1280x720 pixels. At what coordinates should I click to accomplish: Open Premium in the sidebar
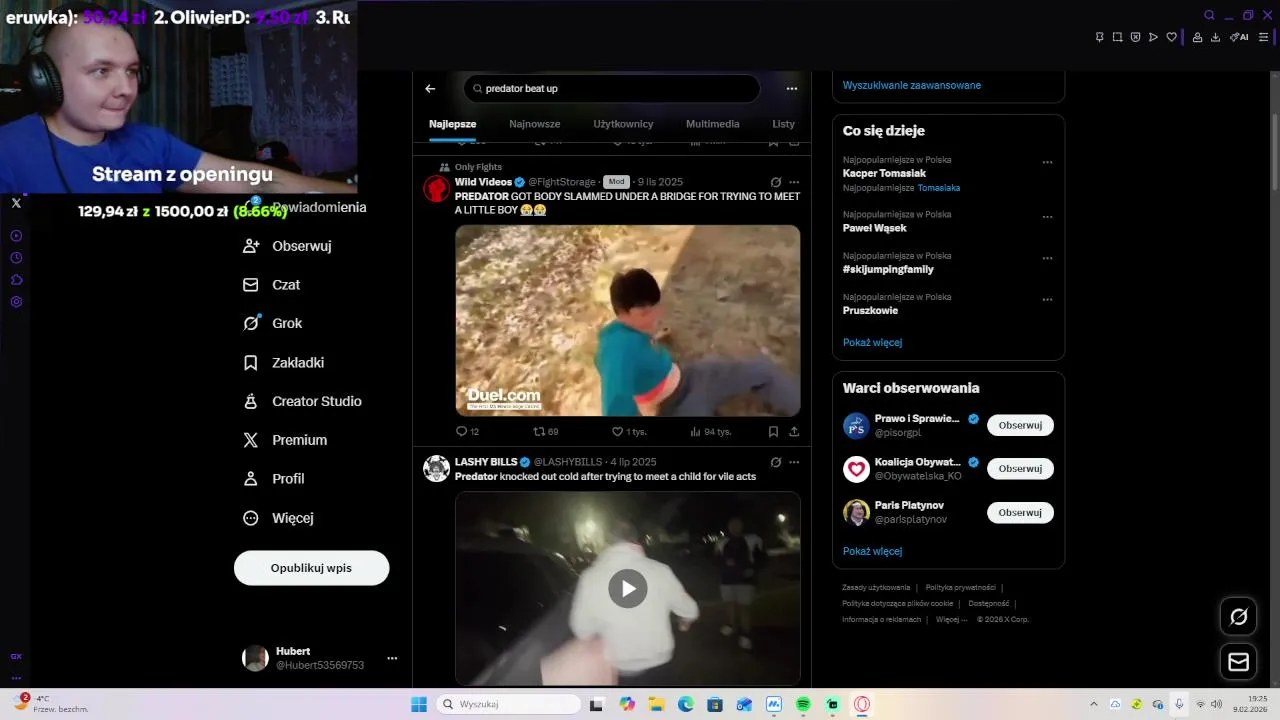(x=284, y=440)
